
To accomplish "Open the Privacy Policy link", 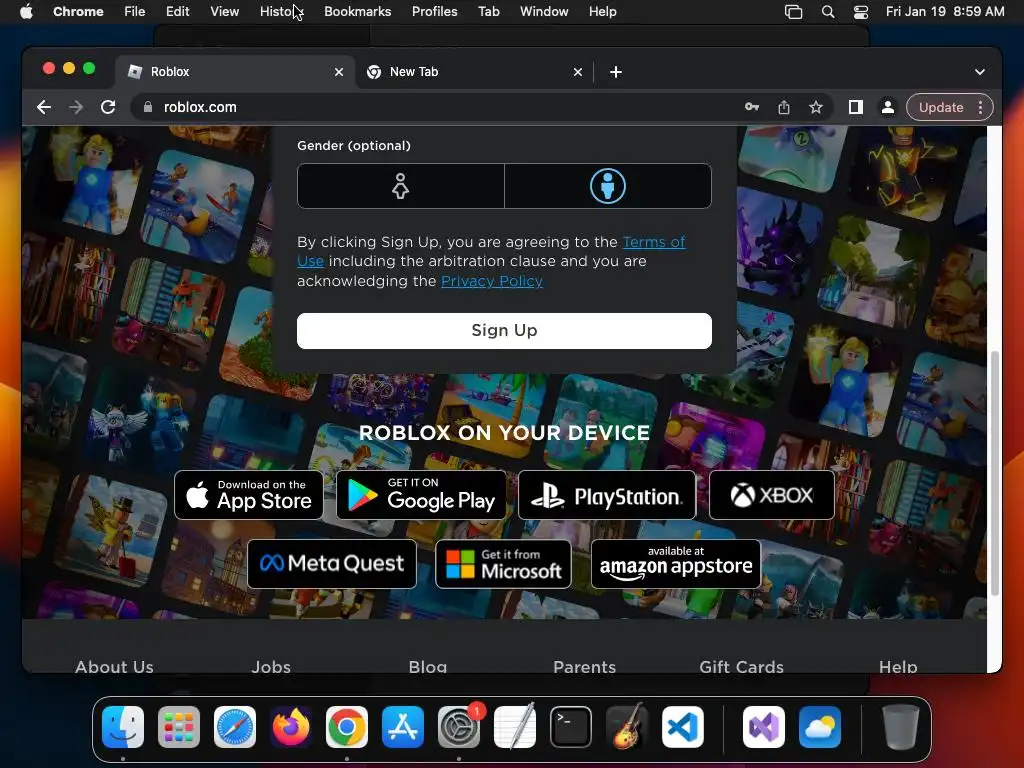I will click(x=492, y=281).
